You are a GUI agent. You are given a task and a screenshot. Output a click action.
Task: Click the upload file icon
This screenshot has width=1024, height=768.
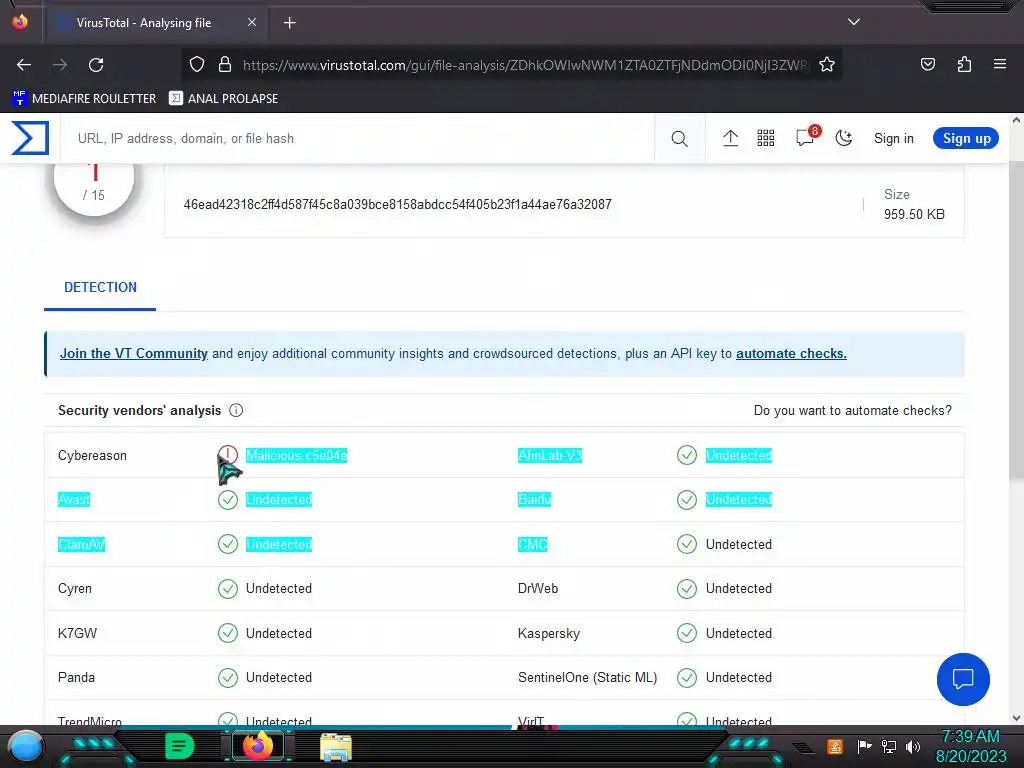click(x=730, y=138)
